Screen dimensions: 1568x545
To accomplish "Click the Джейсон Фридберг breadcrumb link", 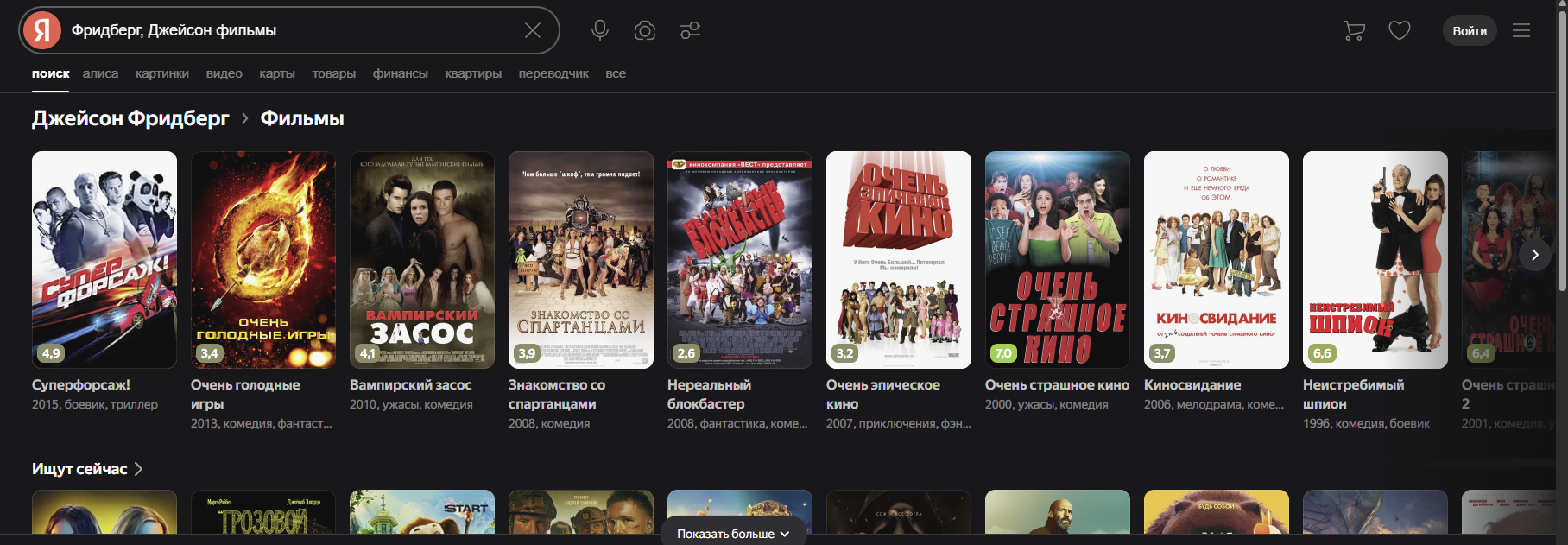I will [130, 118].
